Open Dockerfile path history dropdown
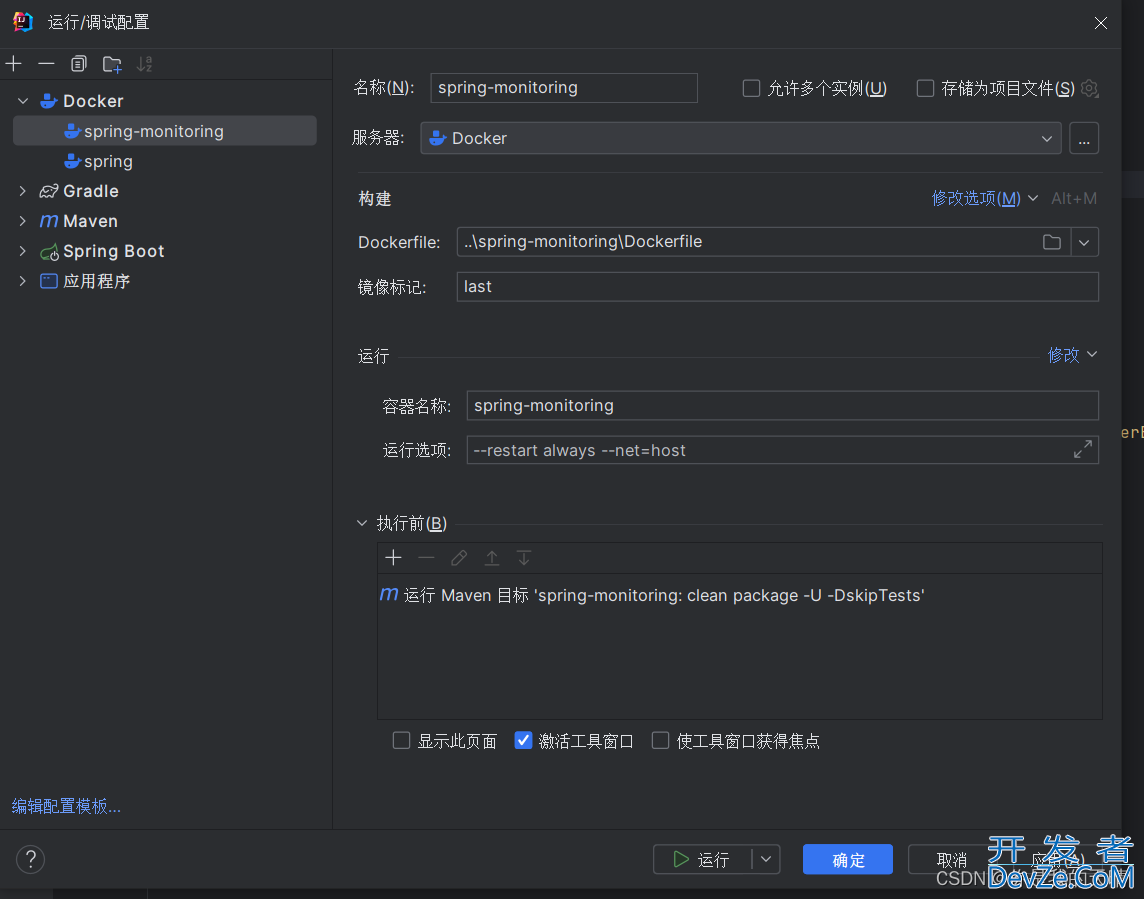This screenshot has height=899, width=1144. click(x=1084, y=242)
